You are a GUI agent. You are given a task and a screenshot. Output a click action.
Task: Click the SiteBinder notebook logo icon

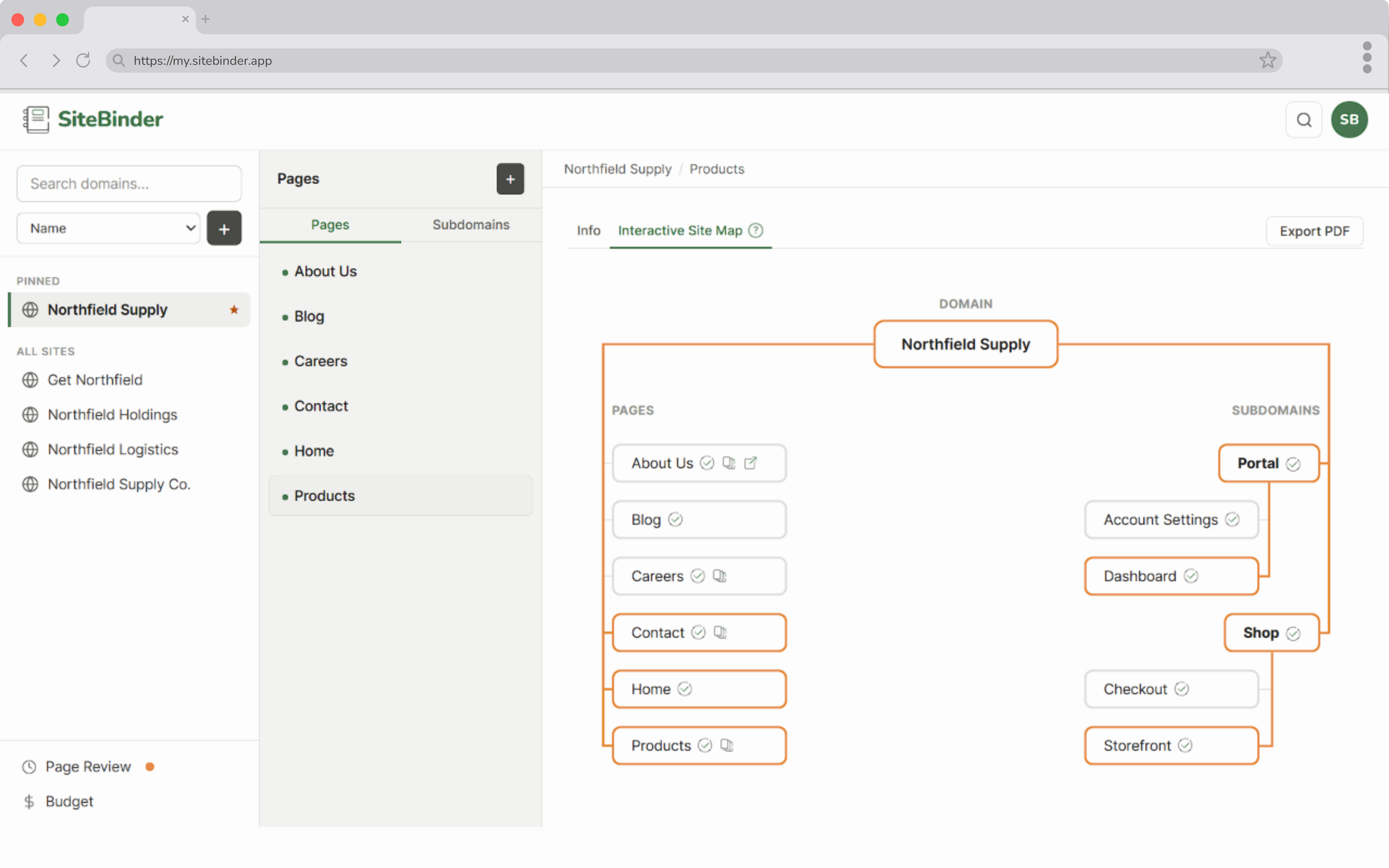coord(36,119)
